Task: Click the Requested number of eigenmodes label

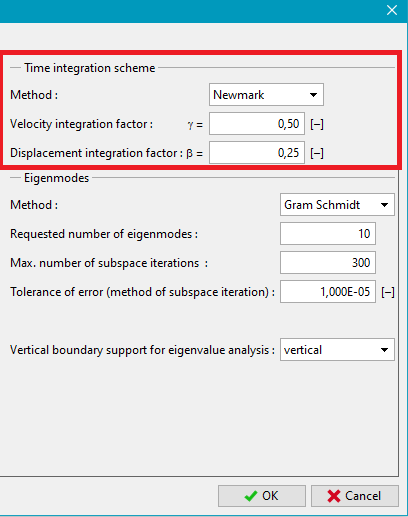Action: [104, 234]
